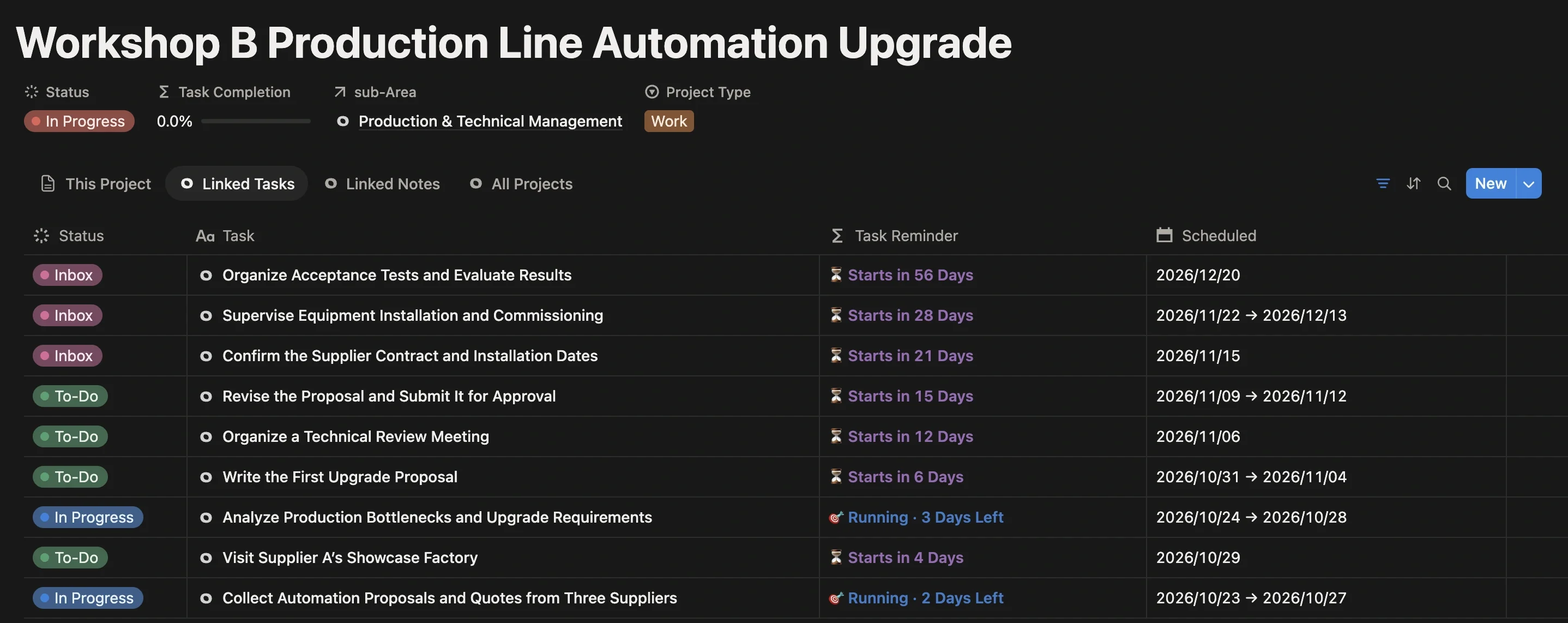
Task: Open In Progress status of Analyze Production Bottlenecks
Action: 88,517
